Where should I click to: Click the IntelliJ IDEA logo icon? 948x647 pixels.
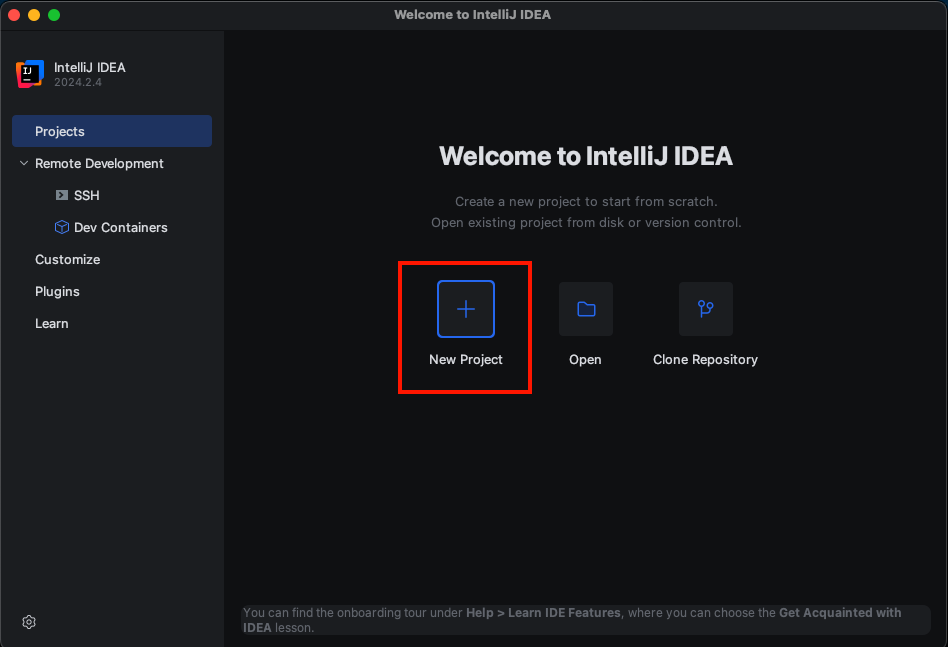[x=30, y=74]
